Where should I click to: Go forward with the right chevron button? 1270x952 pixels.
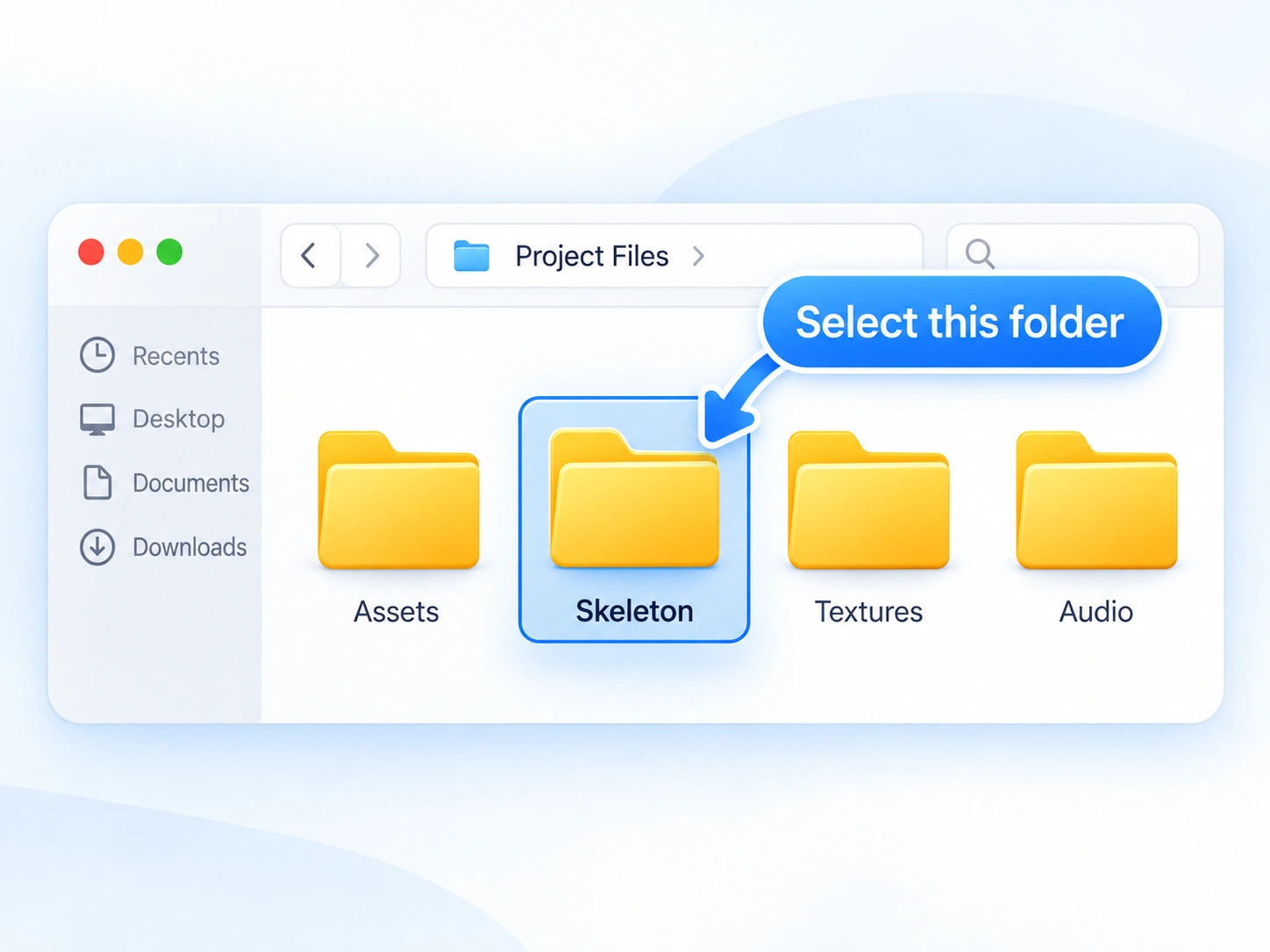click(372, 256)
